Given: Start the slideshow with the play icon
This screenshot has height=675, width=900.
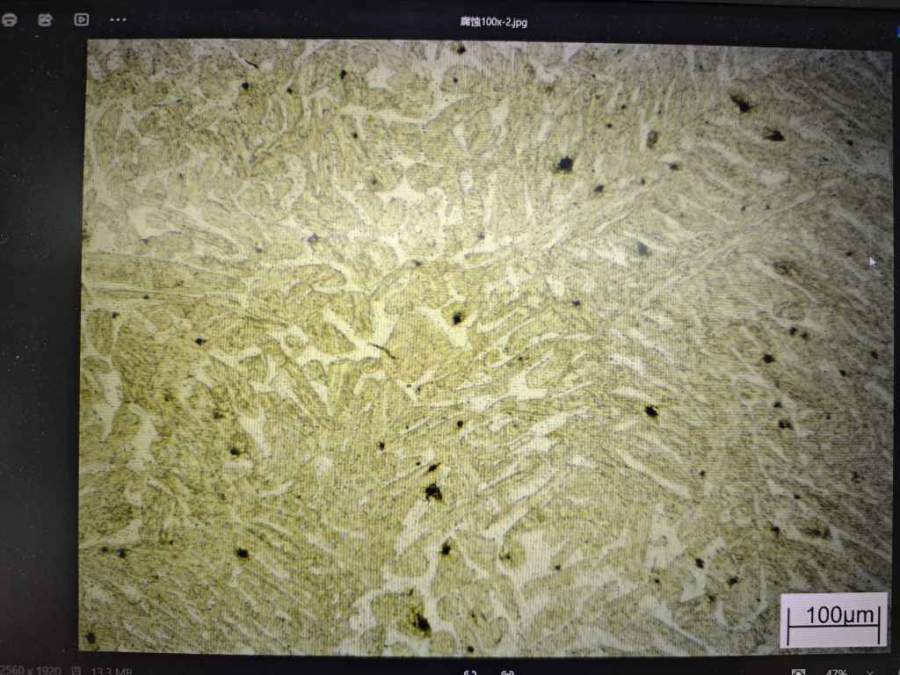Looking at the screenshot, I should [x=82, y=20].
